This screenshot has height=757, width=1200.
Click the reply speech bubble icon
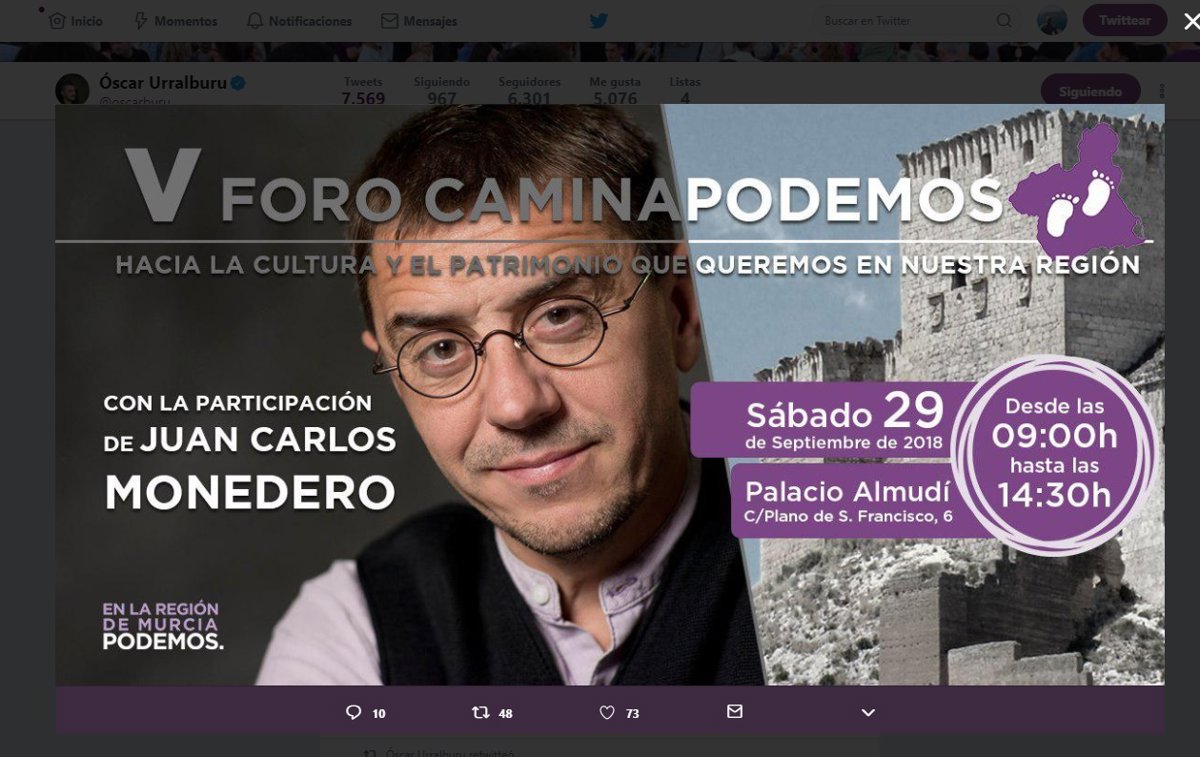353,712
